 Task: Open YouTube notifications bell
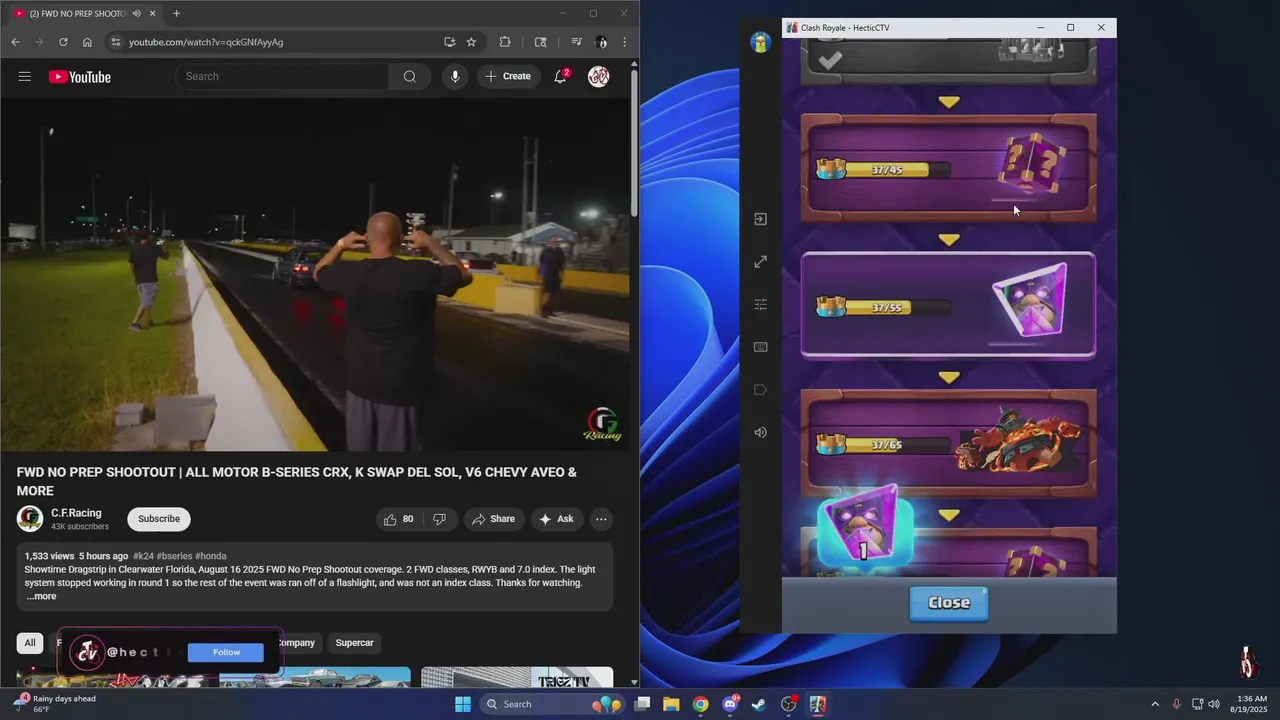click(x=561, y=77)
